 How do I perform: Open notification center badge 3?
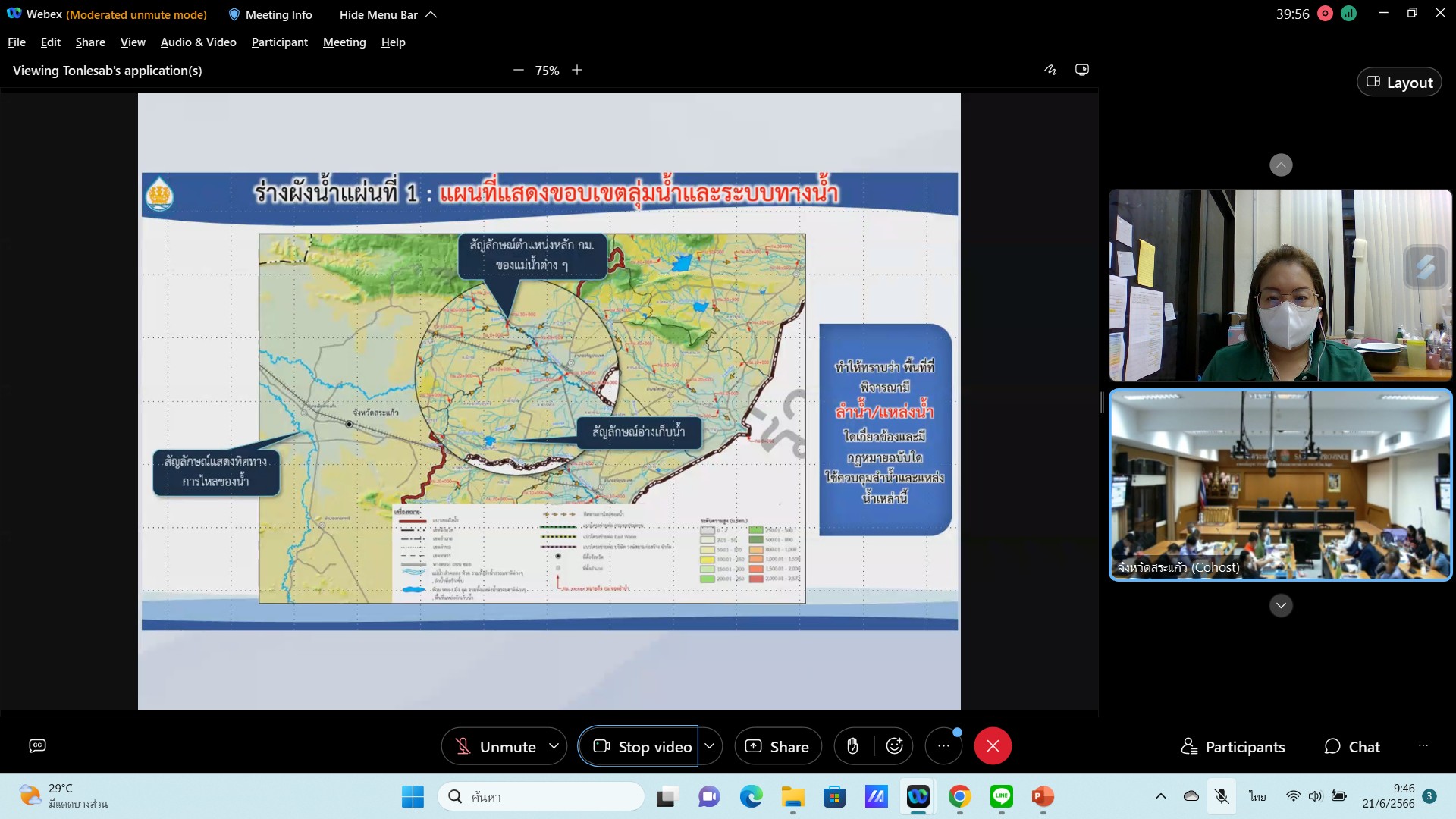[x=1429, y=796]
